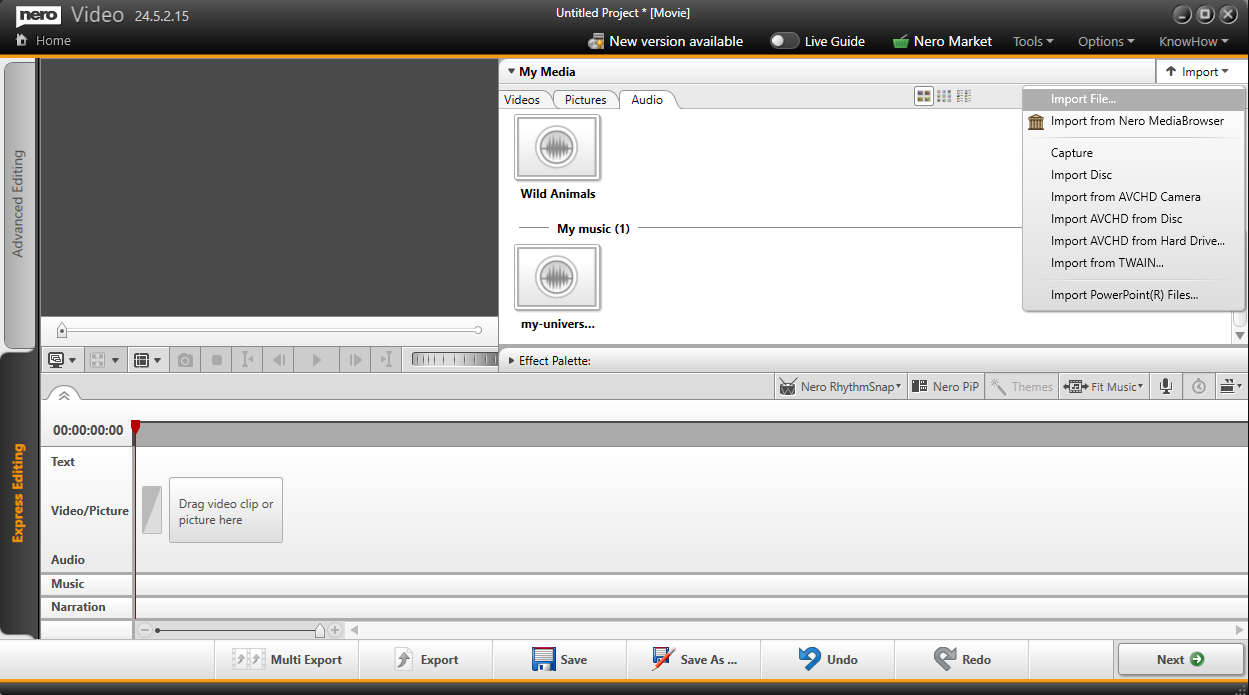Click the Stop playback button
The width and height of the screenshot is (1249, 695).
coord(217,360)
